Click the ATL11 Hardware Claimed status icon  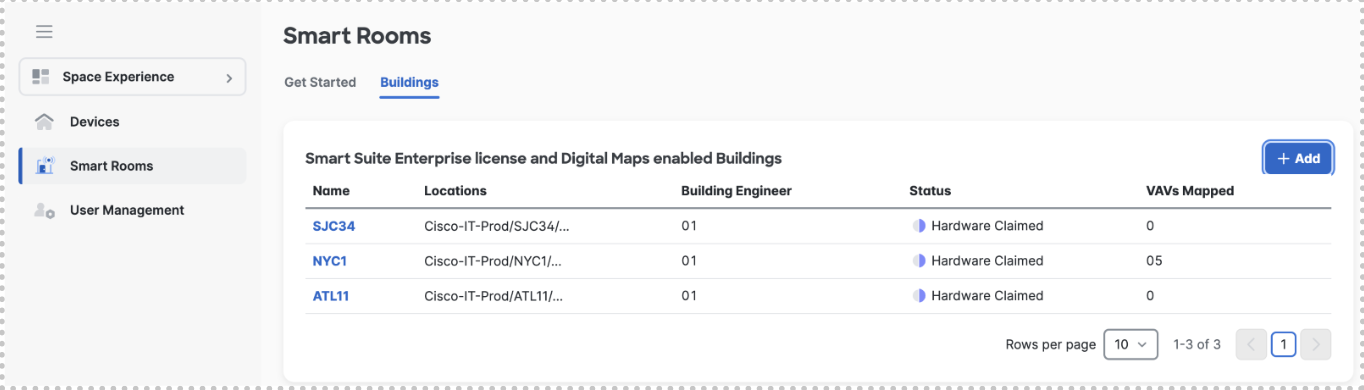[919, 296]
